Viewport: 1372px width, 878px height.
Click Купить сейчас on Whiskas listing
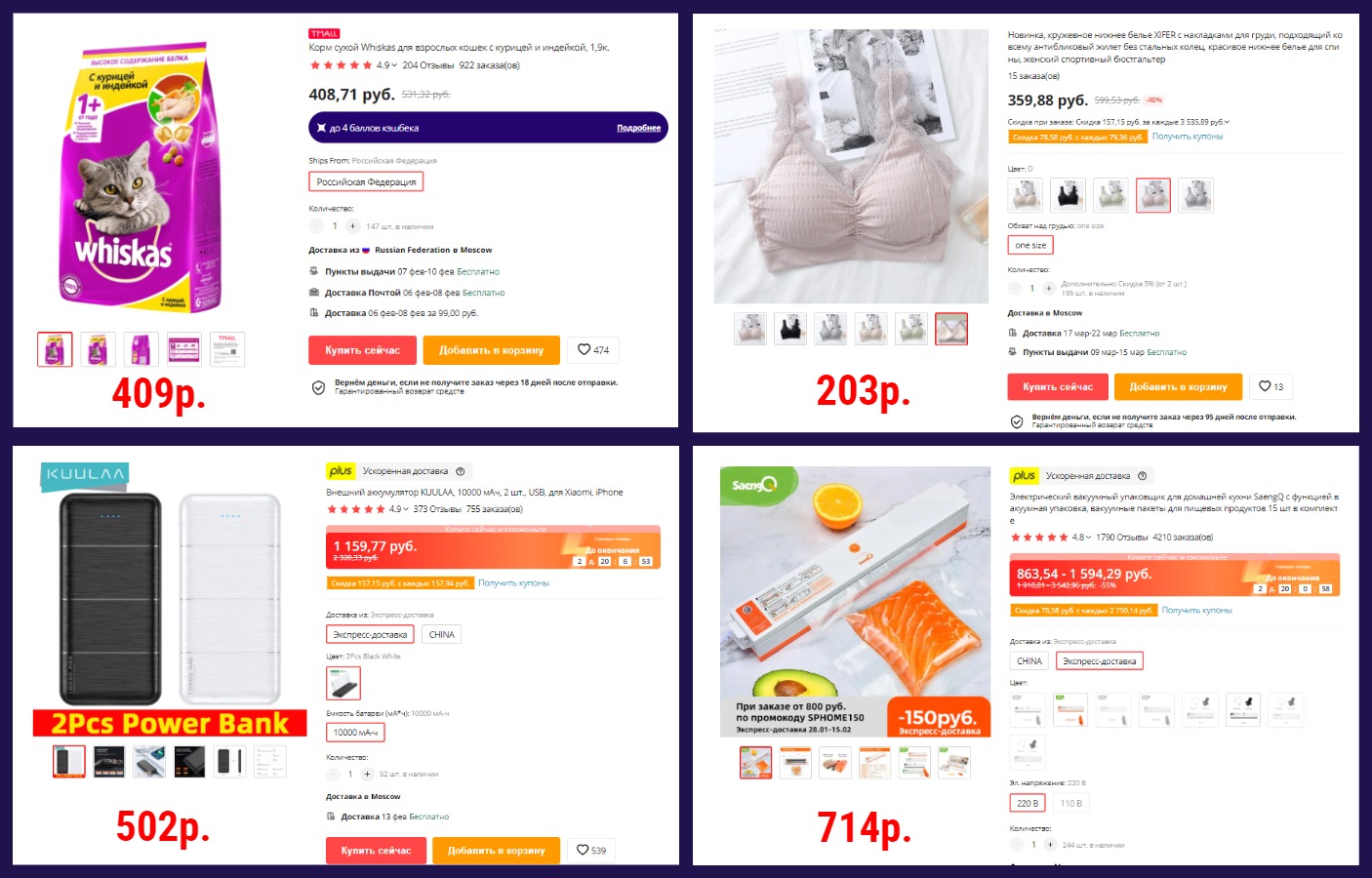click(363, 350)
